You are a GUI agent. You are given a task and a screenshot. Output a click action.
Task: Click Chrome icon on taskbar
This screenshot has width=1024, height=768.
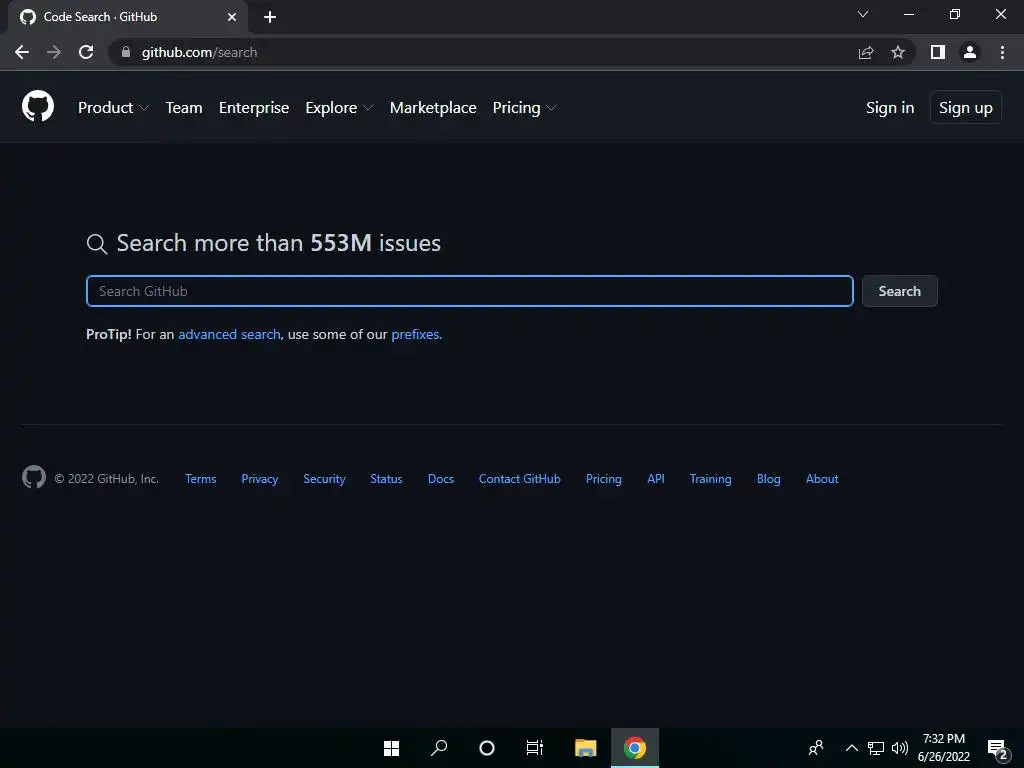635,748
